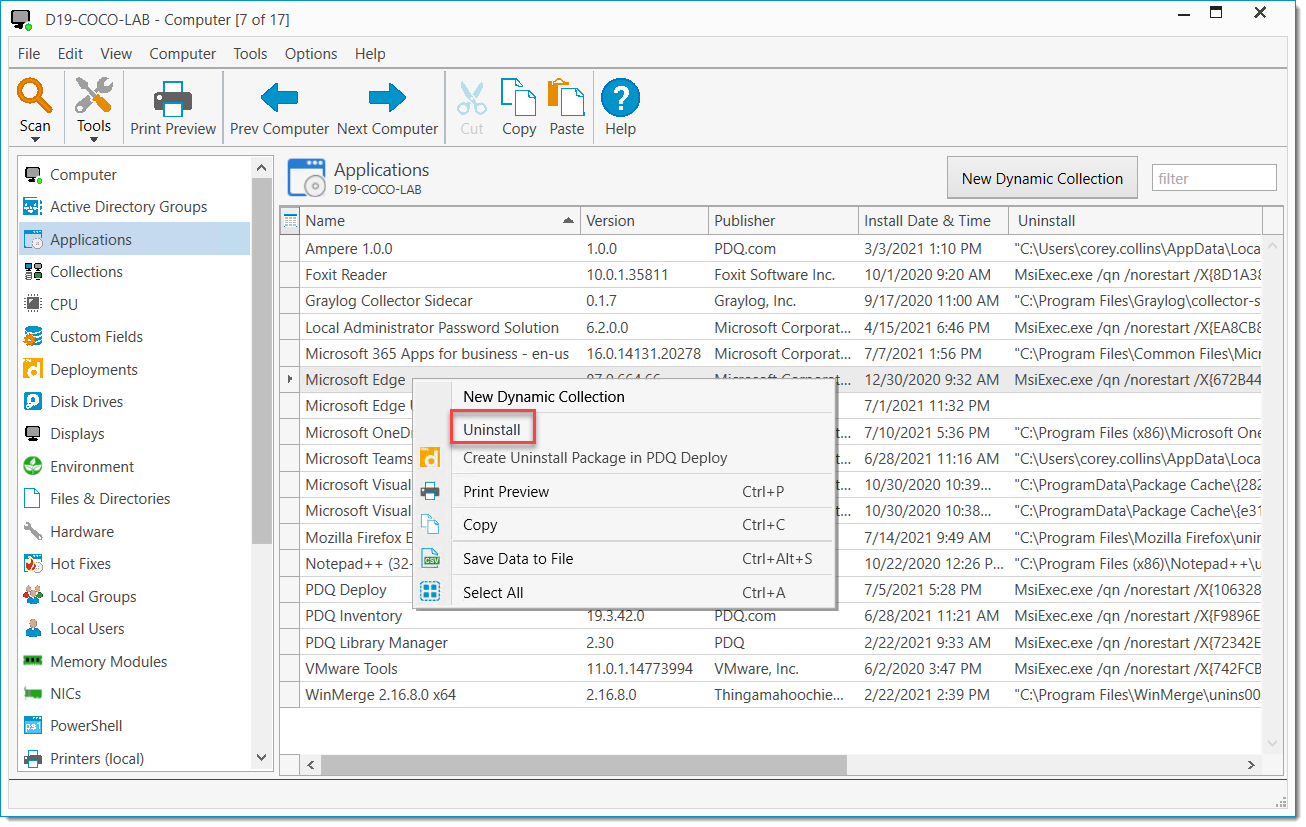Image resolution: width=1306 pixels, height=827 pixels.
Task: Sort by Name column header
Action: 441,221
